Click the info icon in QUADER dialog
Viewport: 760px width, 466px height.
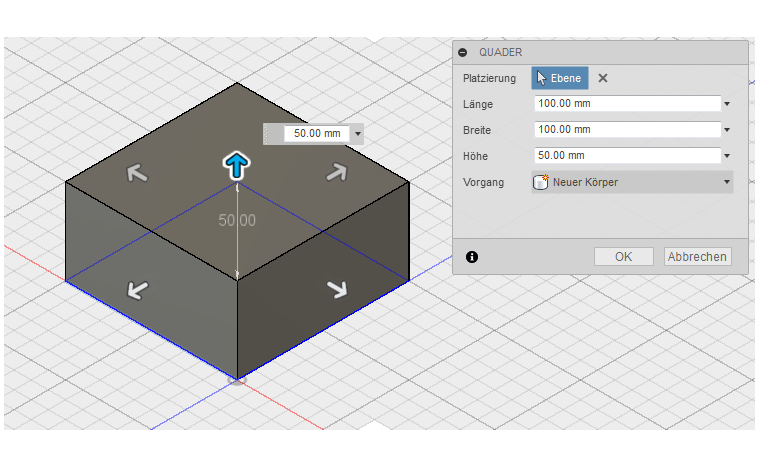coord(472,257)
